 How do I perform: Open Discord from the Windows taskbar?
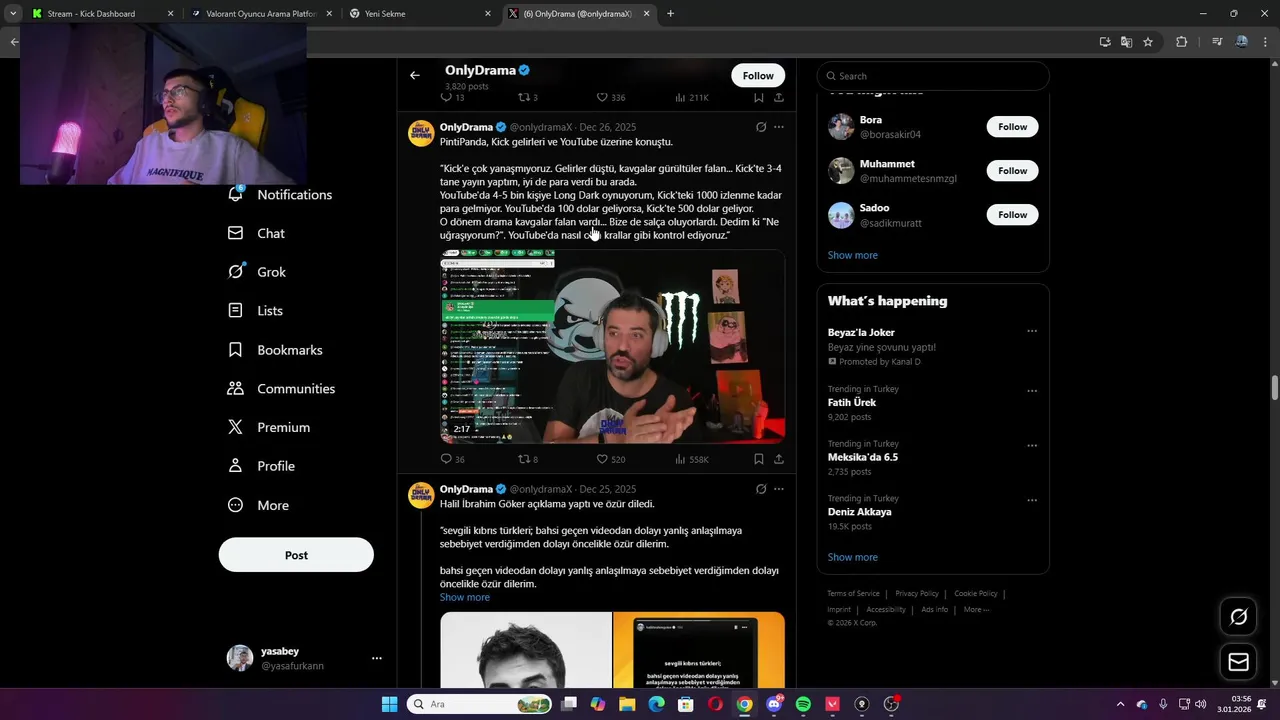[774, 705]
